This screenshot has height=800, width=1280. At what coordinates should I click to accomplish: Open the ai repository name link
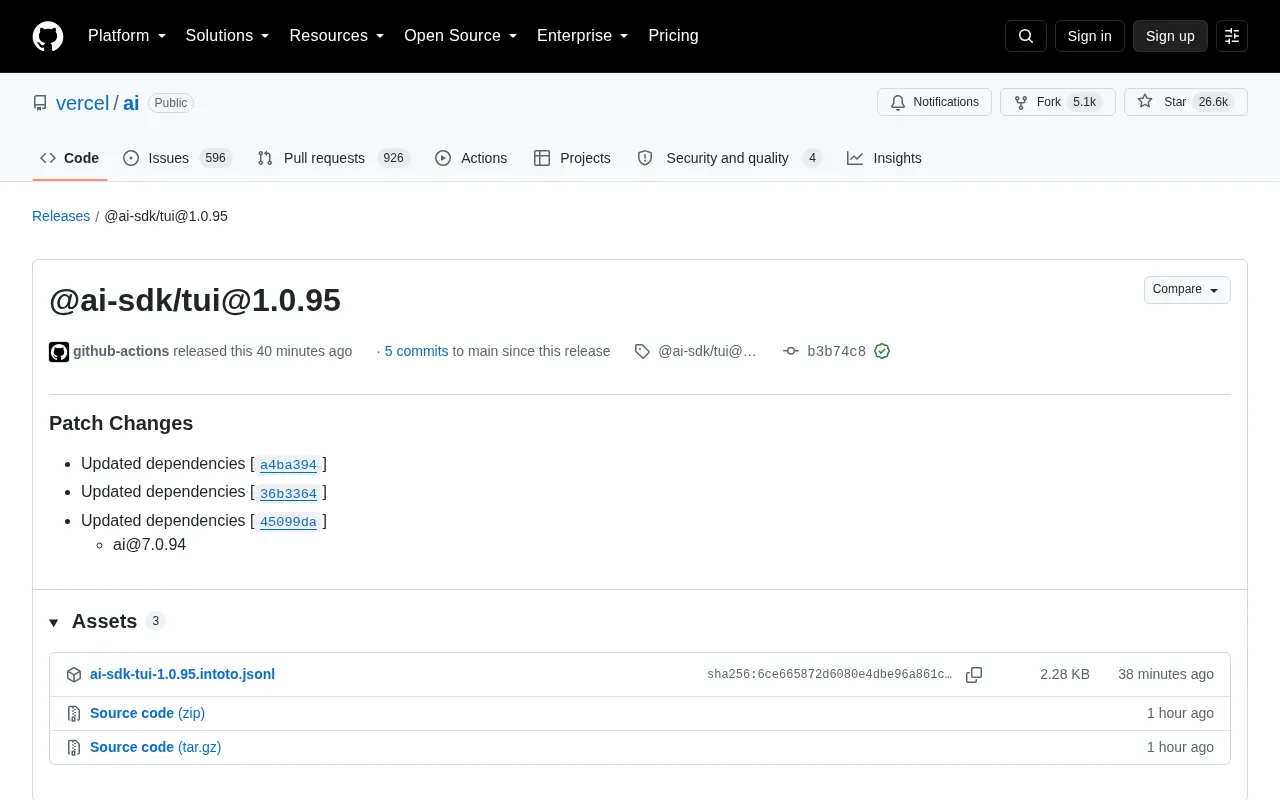coord(131,103)
